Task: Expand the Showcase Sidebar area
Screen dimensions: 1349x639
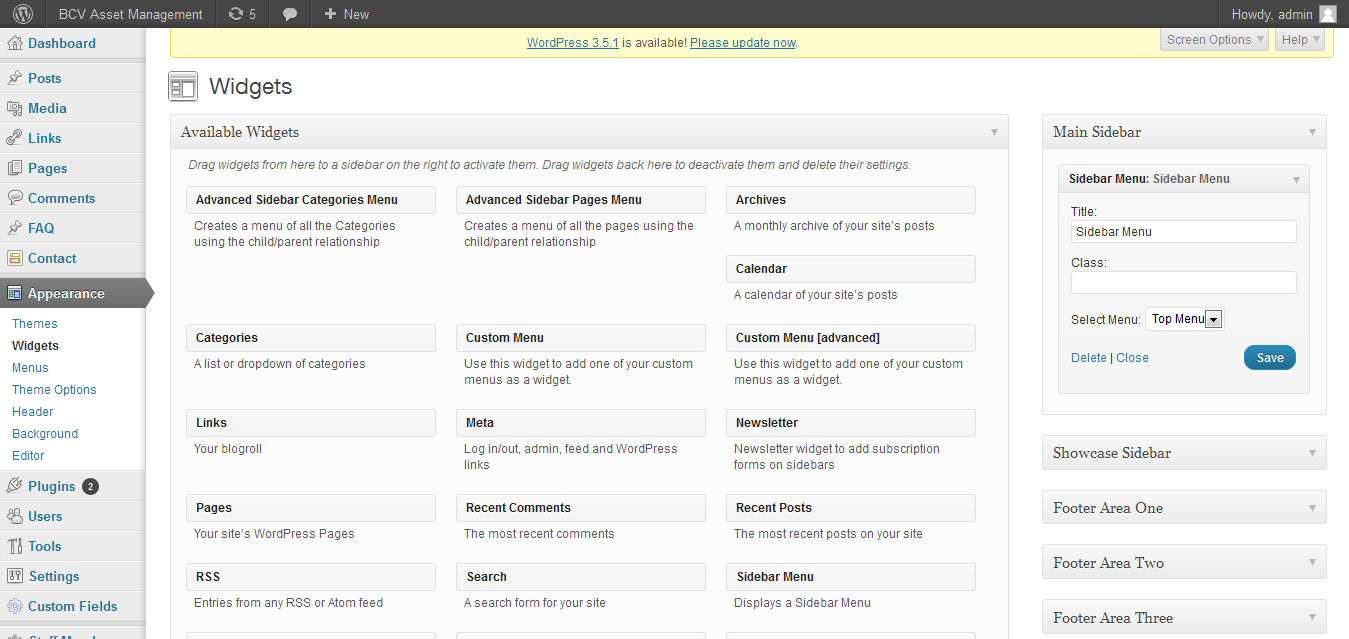Action: (x=1184, y=453)
